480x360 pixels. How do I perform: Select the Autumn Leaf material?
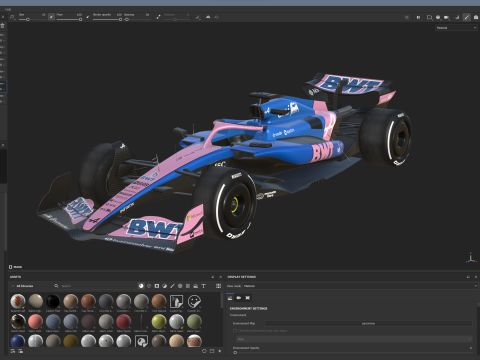pos(18,301)
